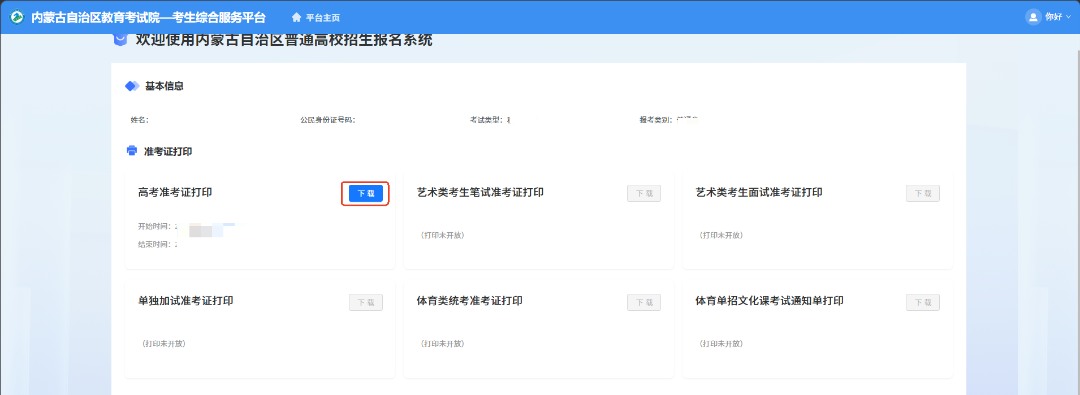Click 下载 for 体育单招文化课考试通知单打印
This screenshot has width=1080, height=395.
coord(923,302)
